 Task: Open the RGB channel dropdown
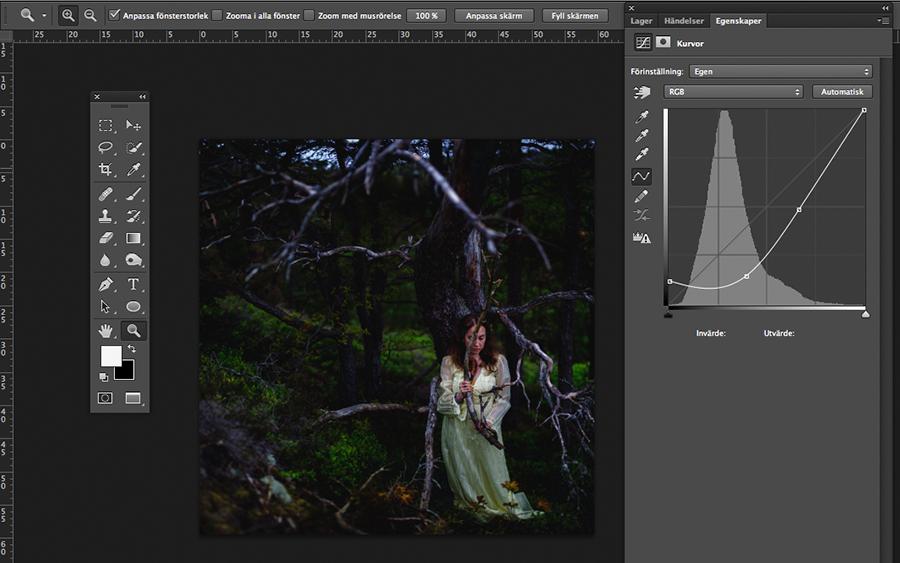(733, 92)
